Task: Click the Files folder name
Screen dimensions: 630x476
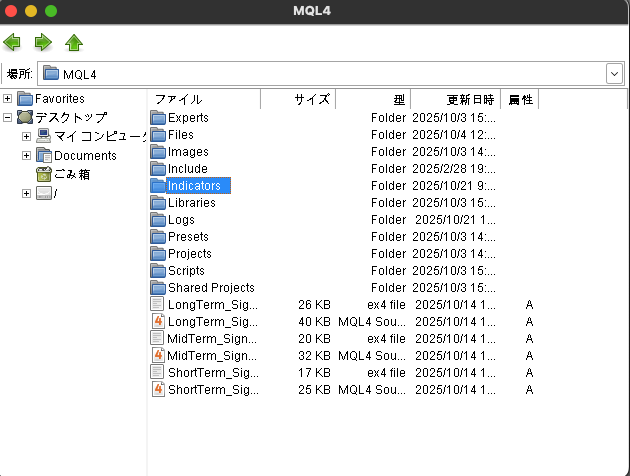Action: click(180, 135)
